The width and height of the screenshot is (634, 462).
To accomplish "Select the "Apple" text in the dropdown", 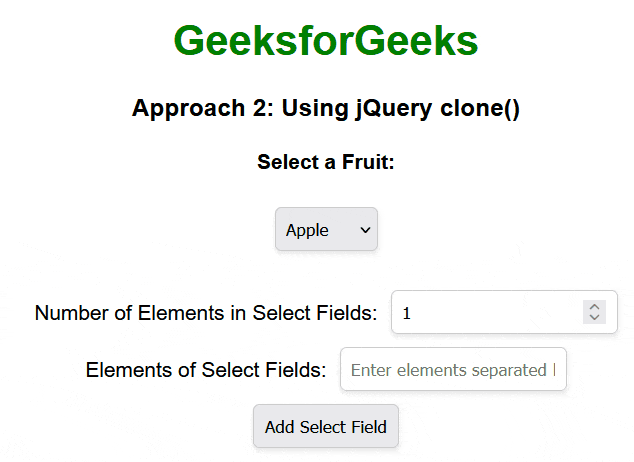I will click(x=307, y=230).
